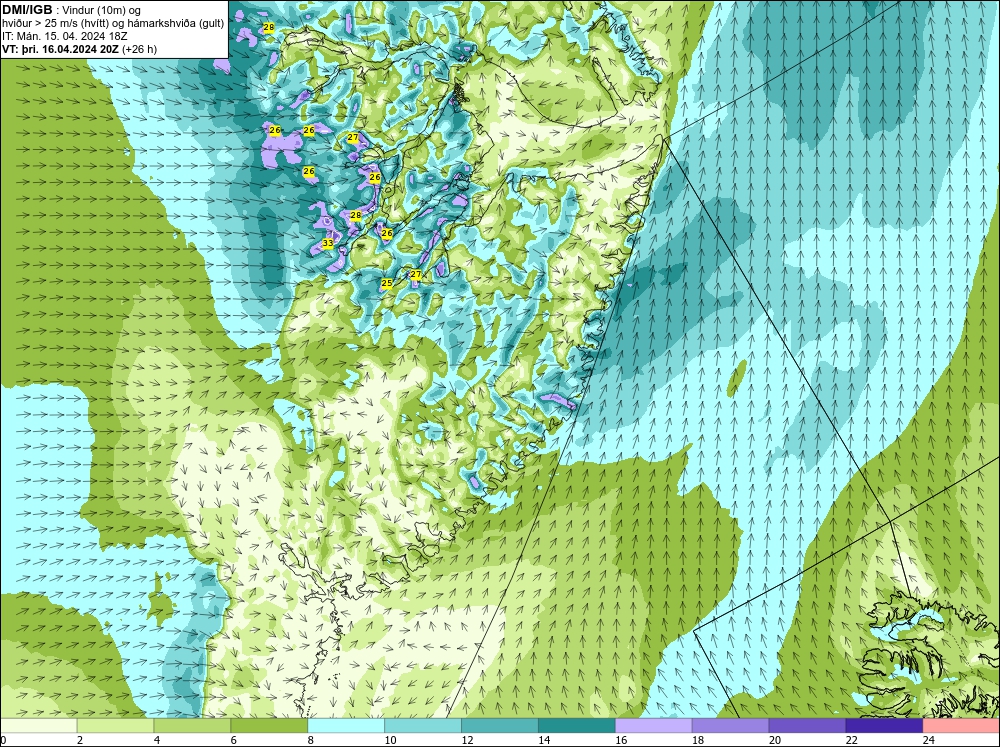Click the legend scale value 18
Viewport: 1000px width, 747px height.
(698, 740)
